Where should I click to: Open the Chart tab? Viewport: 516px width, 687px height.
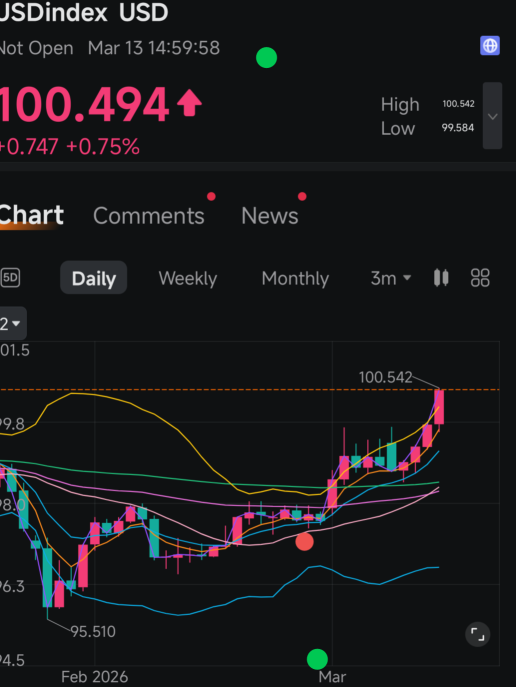pyautogui.click(x=32, y=215)
